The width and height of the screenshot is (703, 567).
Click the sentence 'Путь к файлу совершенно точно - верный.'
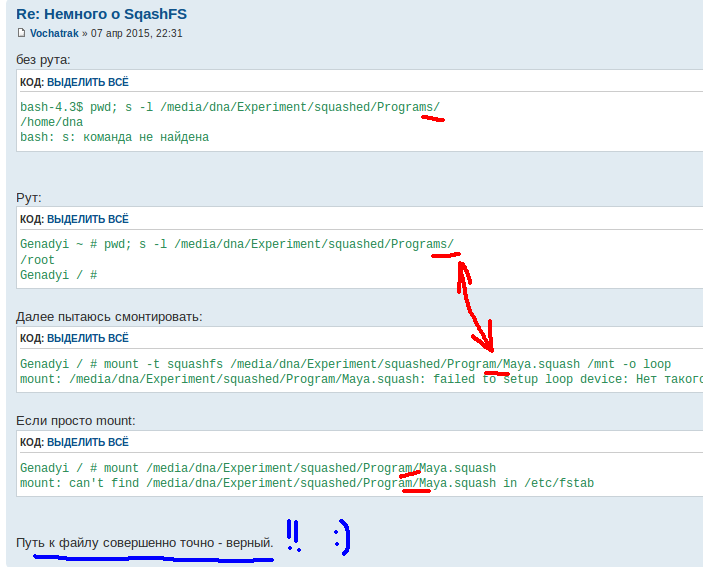coord(145,543)
